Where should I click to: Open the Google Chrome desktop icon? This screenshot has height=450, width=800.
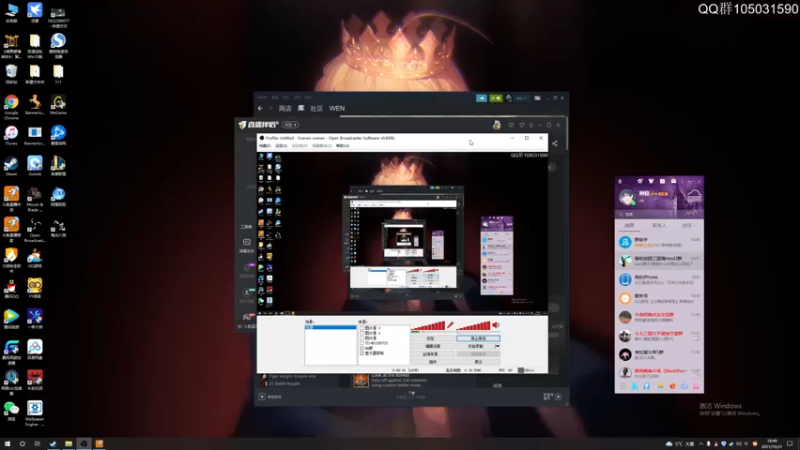pos(11,106)
